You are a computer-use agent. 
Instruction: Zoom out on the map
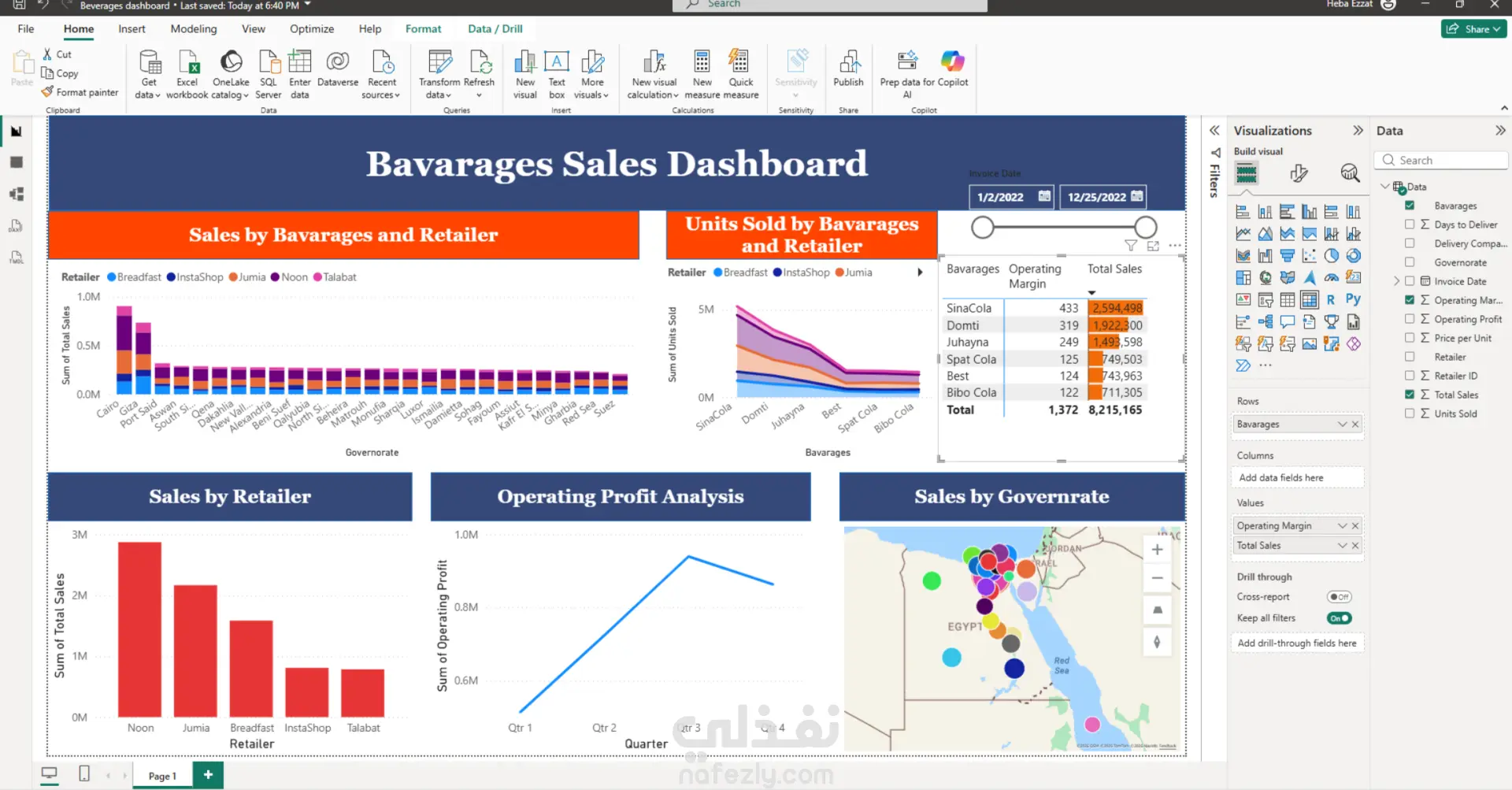[x=1157, y=578]
